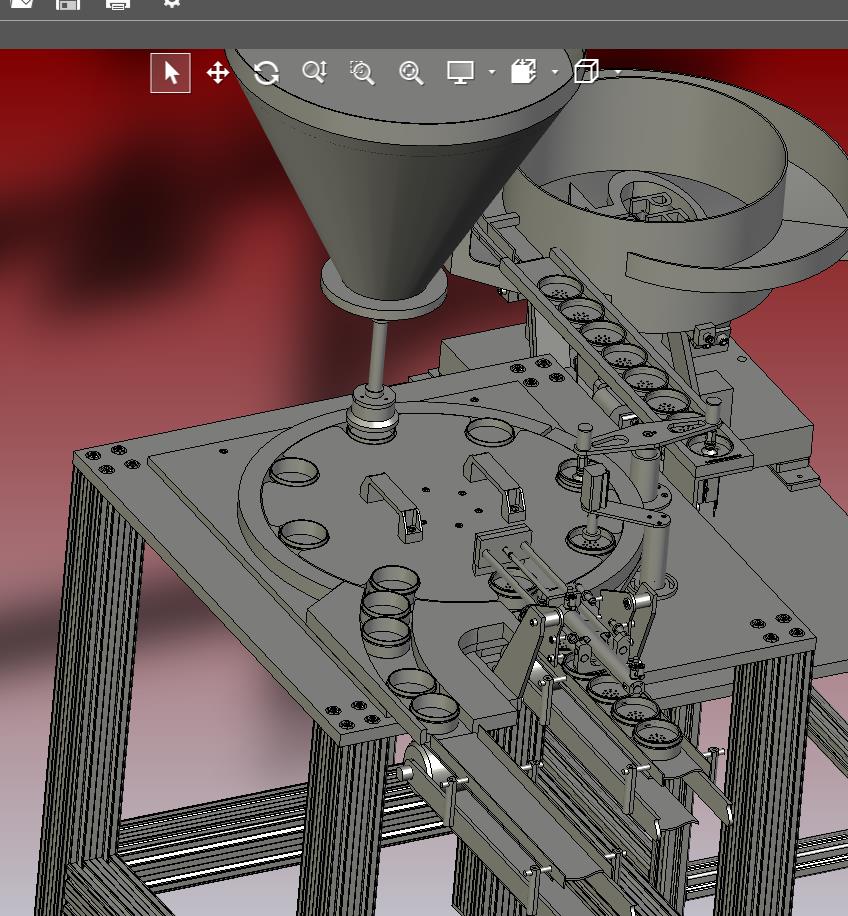Select the Zoom window area tool
The width and height of the screenshot is (848, 916).
click(x=362, y=72)
